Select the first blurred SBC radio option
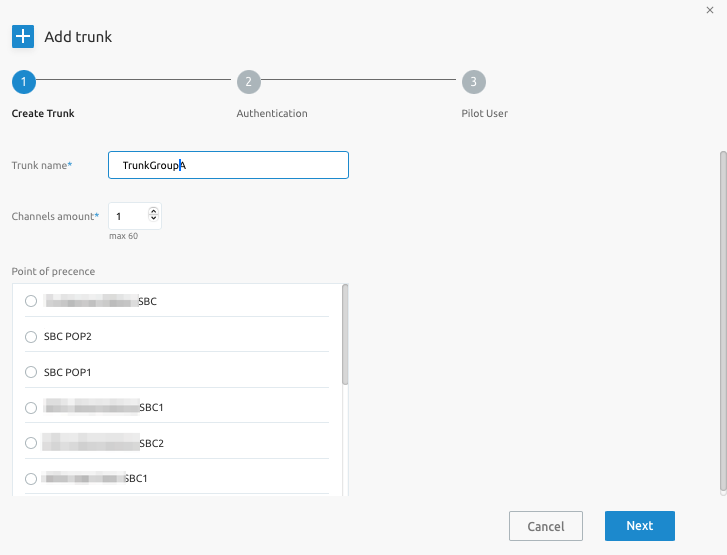The width and height of the screenshot is (727, 555). [x=31, y=301]
